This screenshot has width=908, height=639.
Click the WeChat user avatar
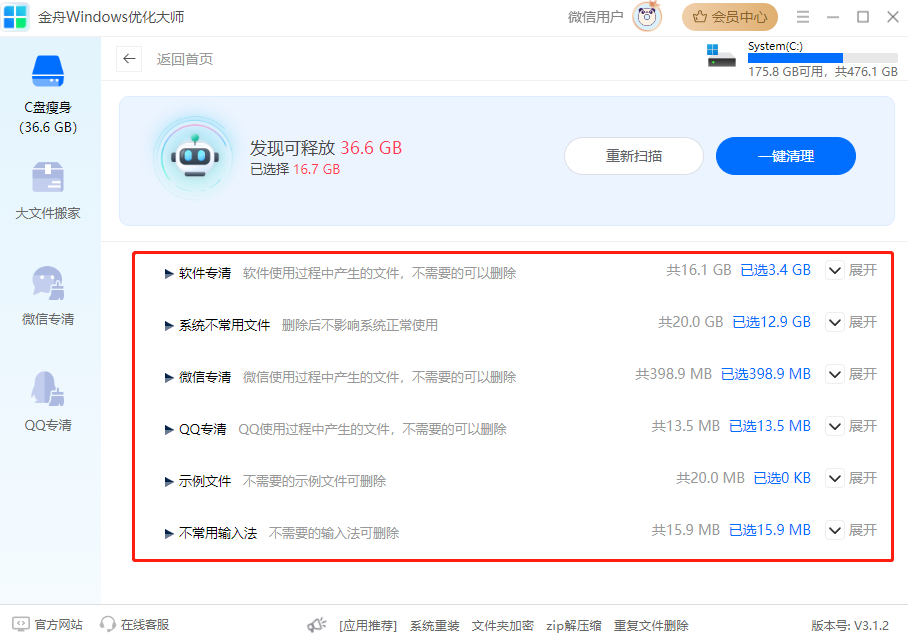pos(647,17)
